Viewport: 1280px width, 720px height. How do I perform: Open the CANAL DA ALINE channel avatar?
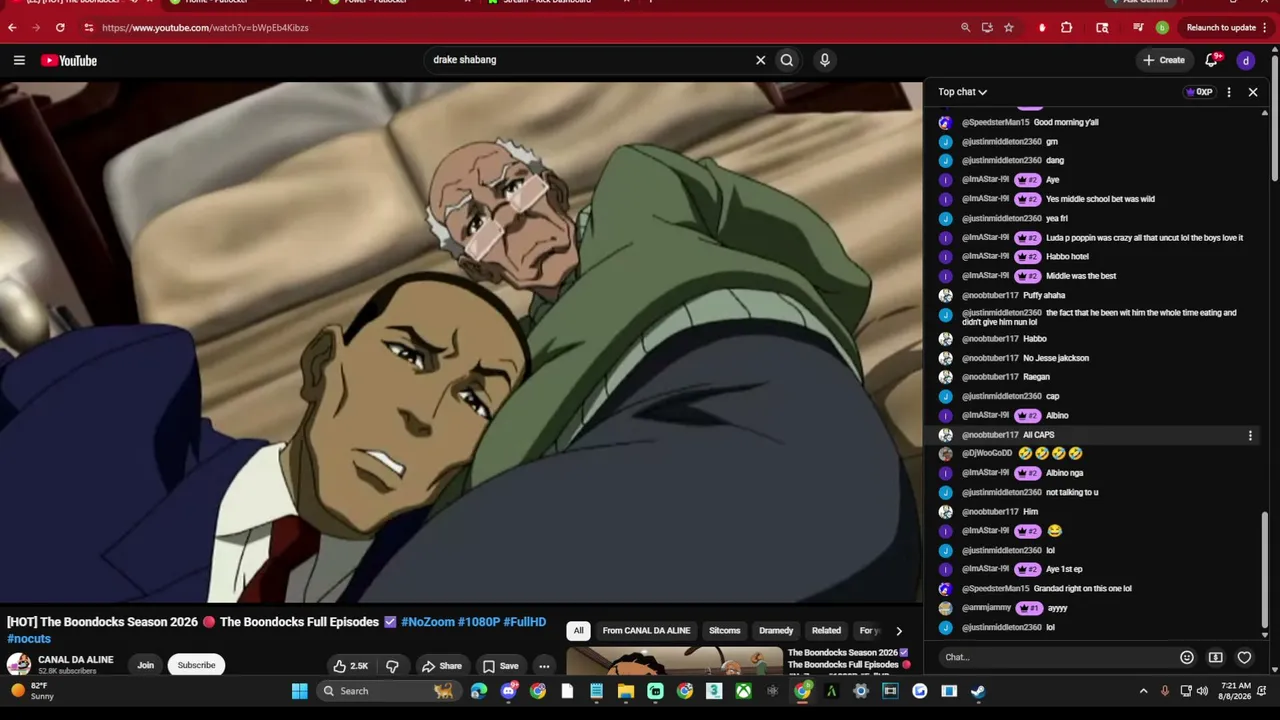point(19,665)
